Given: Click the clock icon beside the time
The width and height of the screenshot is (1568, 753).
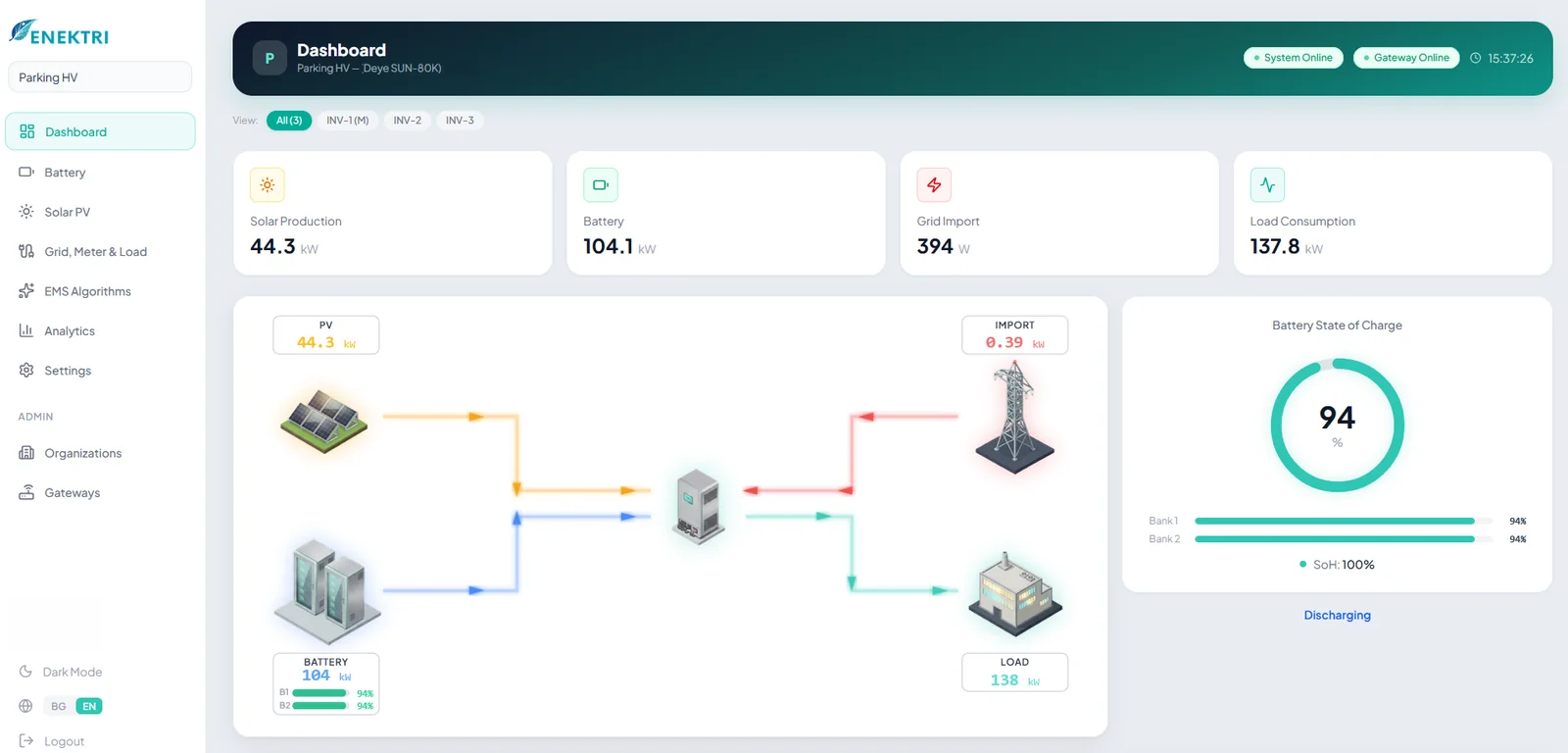Looking at the screenshot, I should coord(1476,58).
